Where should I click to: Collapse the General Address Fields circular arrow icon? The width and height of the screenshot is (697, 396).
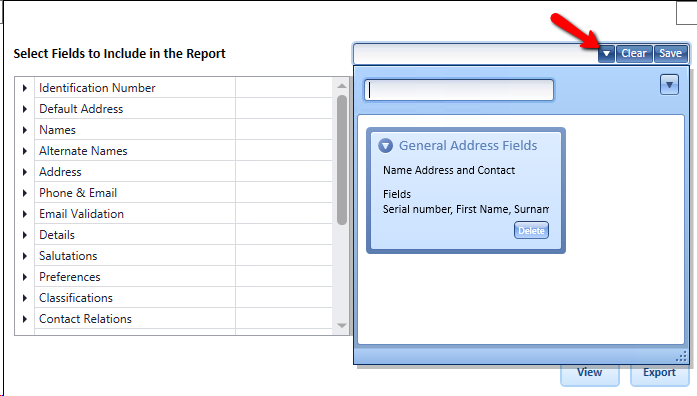pos(385,146)
